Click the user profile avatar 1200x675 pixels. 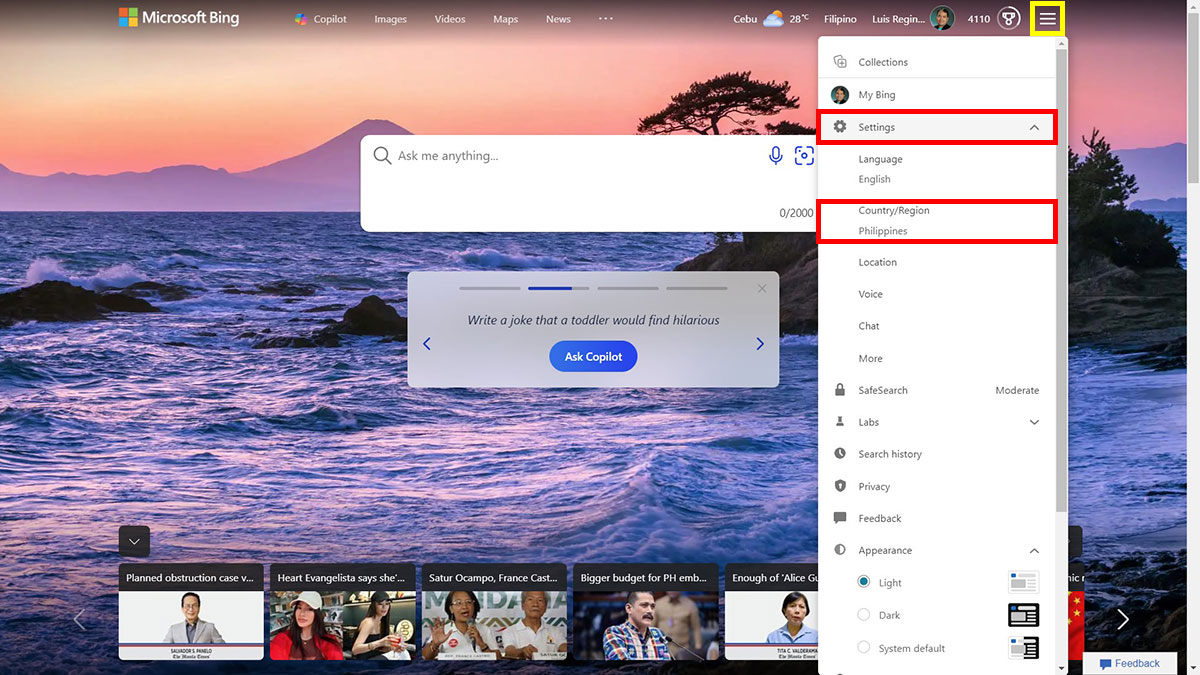pos(942,19)
